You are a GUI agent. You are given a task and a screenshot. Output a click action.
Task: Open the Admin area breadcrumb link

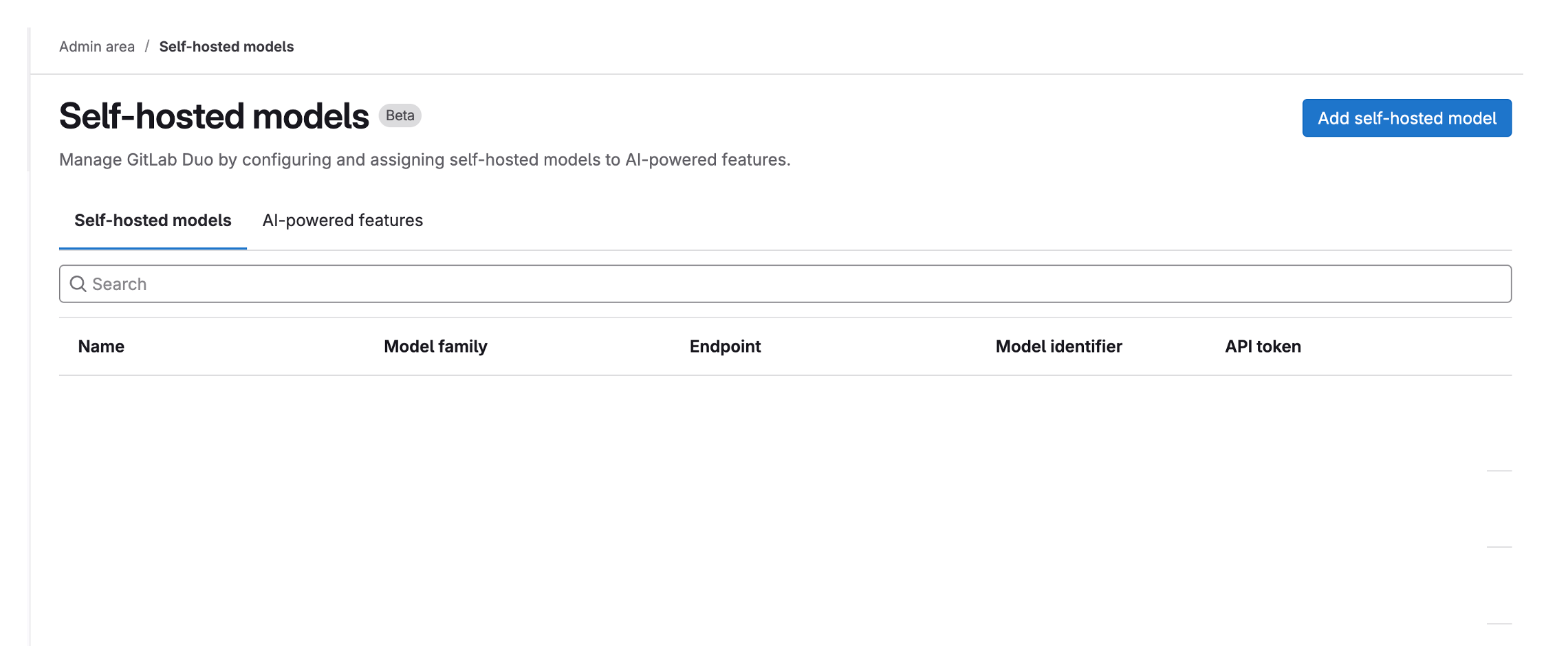click(96, 46)
